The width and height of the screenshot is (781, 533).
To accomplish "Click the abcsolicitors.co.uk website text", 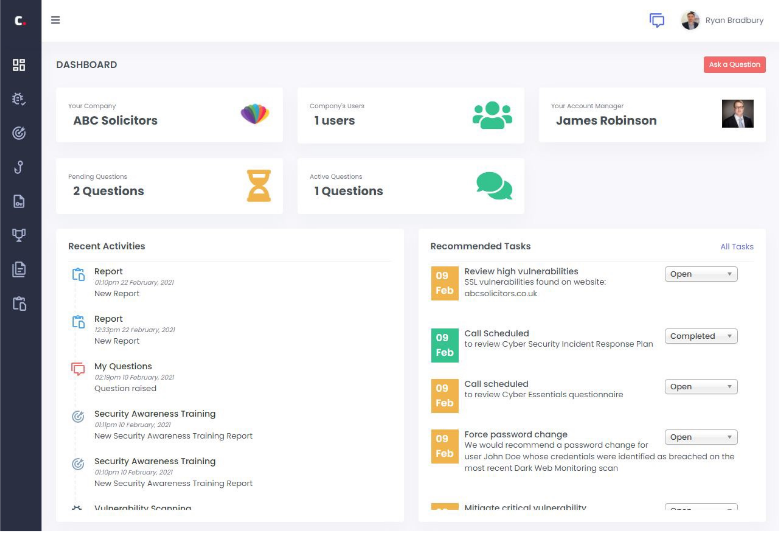I will click(501, 293).
